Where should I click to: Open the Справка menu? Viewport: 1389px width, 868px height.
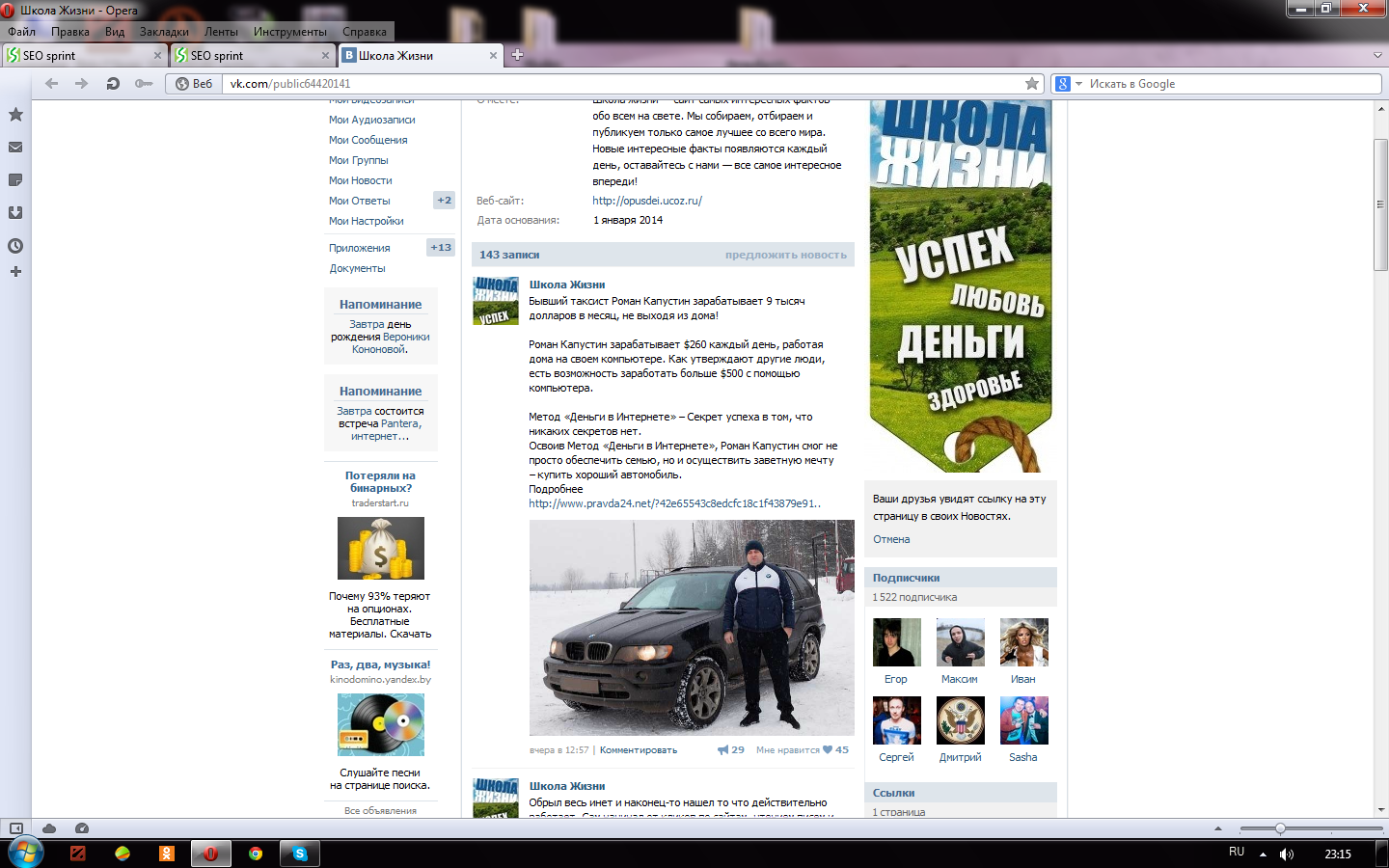pyautogui.click(x=365, y=32)
